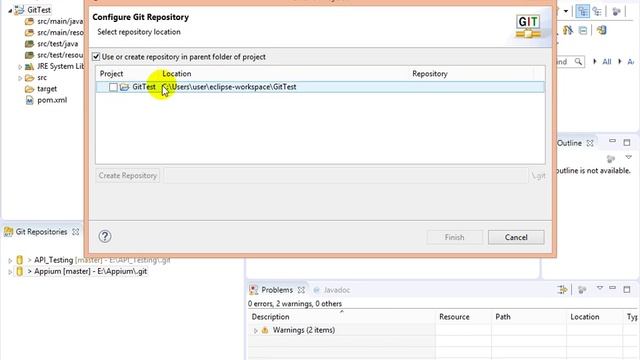Minimize the Outline view
Viewport: 640px width, 360px height.
612,141
